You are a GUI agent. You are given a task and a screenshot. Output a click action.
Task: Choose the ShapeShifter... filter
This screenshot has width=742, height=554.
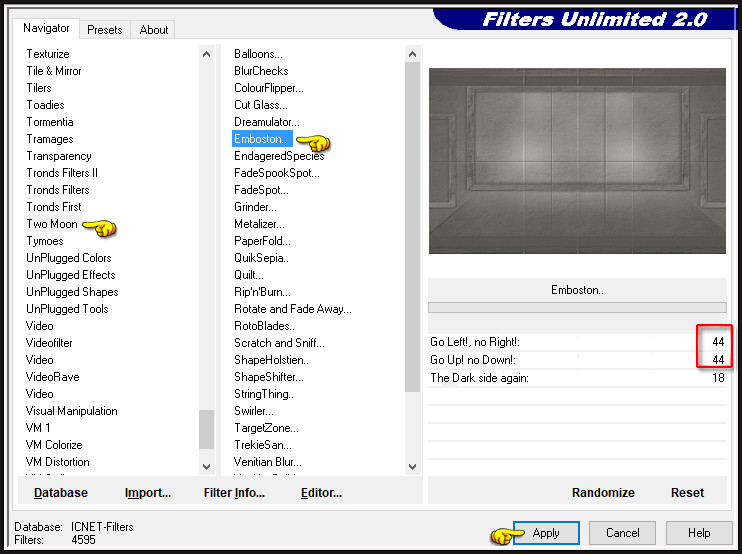269,377
